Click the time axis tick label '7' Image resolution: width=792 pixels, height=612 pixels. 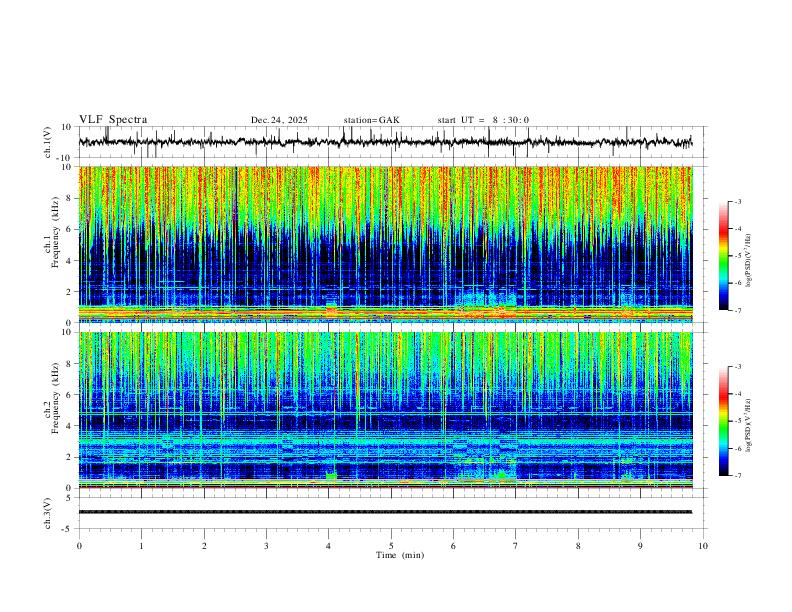516,546
